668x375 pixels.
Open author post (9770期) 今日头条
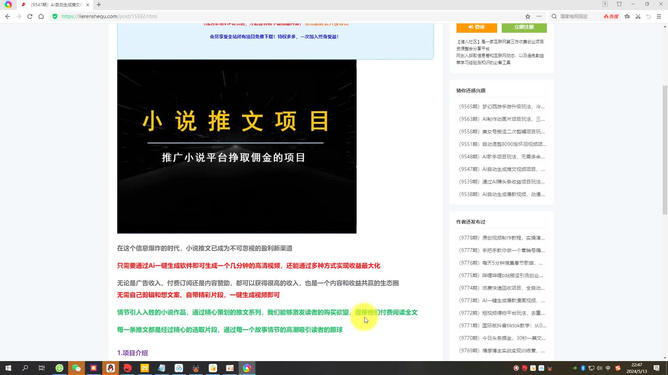[x=501, y=338]
